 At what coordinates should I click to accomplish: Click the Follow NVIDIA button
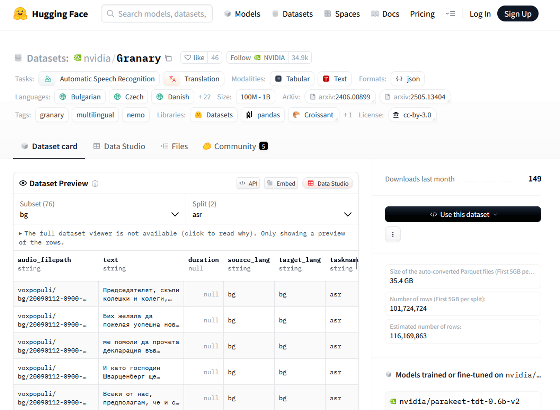(257, 58)
